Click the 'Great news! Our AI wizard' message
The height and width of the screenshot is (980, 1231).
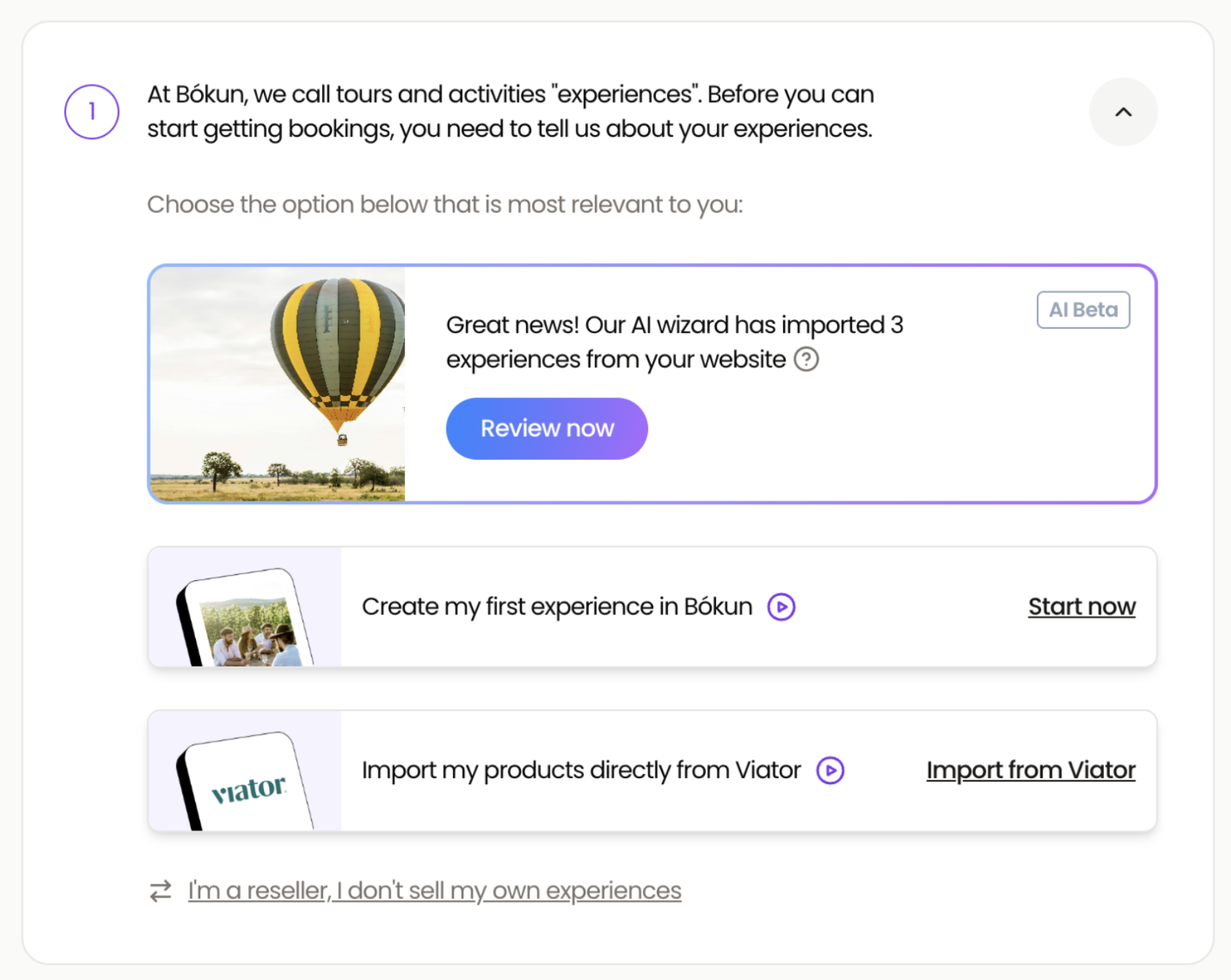pyautogui.click(x=674, y=342)
